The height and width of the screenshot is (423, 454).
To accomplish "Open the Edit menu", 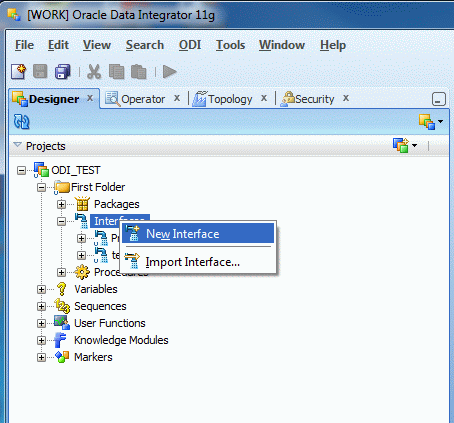I will [x=58, y=45].
